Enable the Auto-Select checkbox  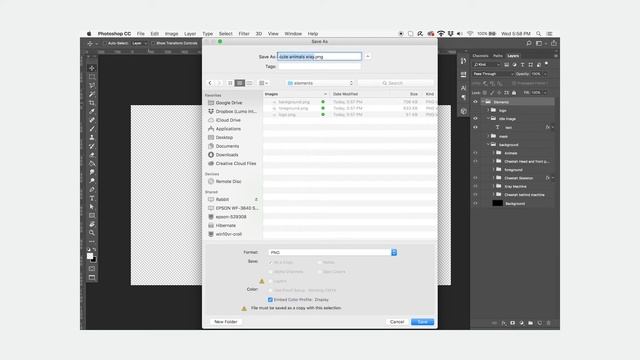(104, 43)
